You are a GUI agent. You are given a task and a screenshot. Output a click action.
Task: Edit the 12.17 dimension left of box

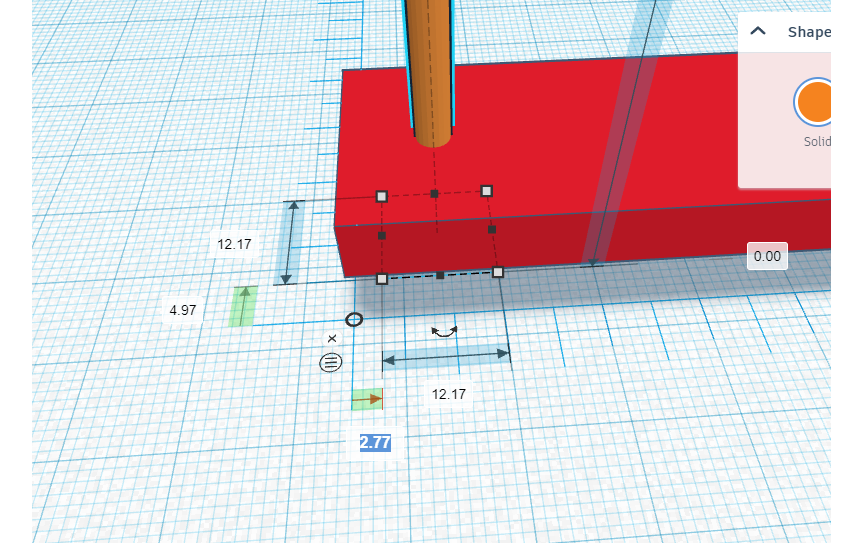pyautogui.click(x=234, y=244)
